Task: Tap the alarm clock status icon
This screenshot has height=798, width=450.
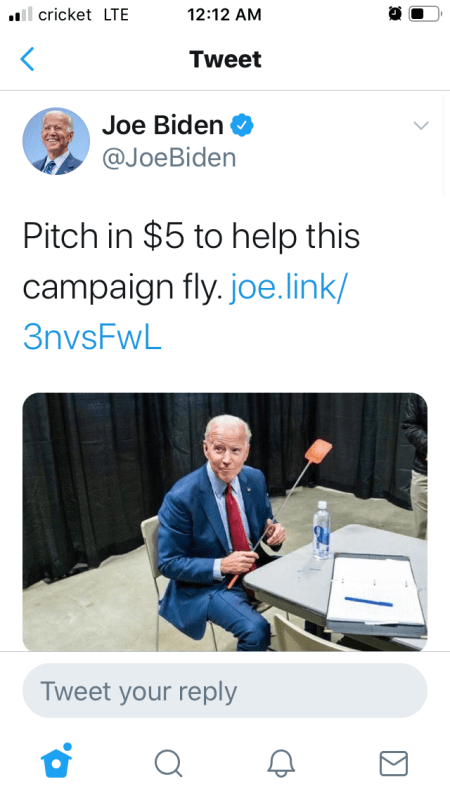Action: [x=395, y=14]
